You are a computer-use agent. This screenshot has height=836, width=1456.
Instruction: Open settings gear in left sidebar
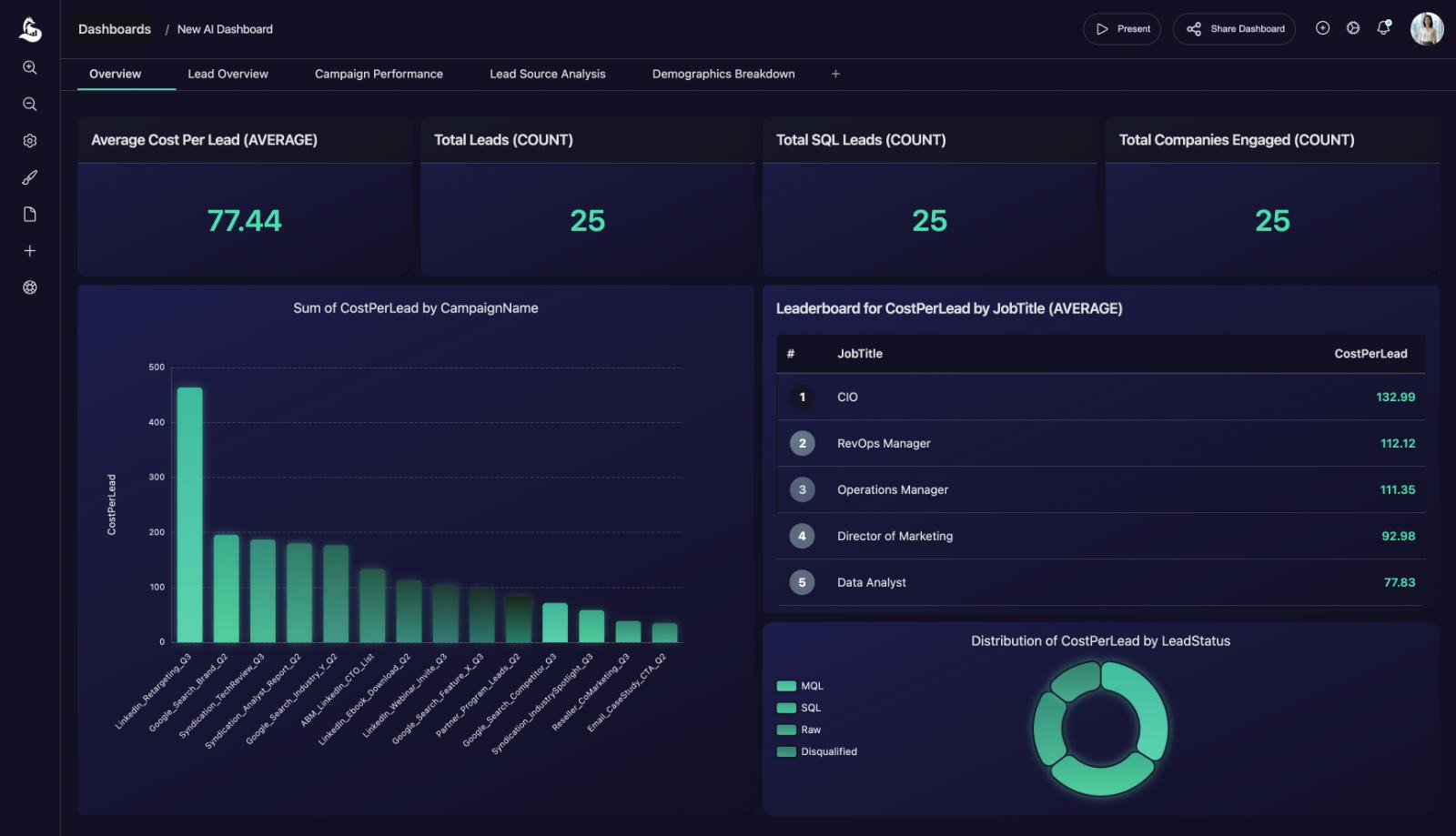point(30,141)
